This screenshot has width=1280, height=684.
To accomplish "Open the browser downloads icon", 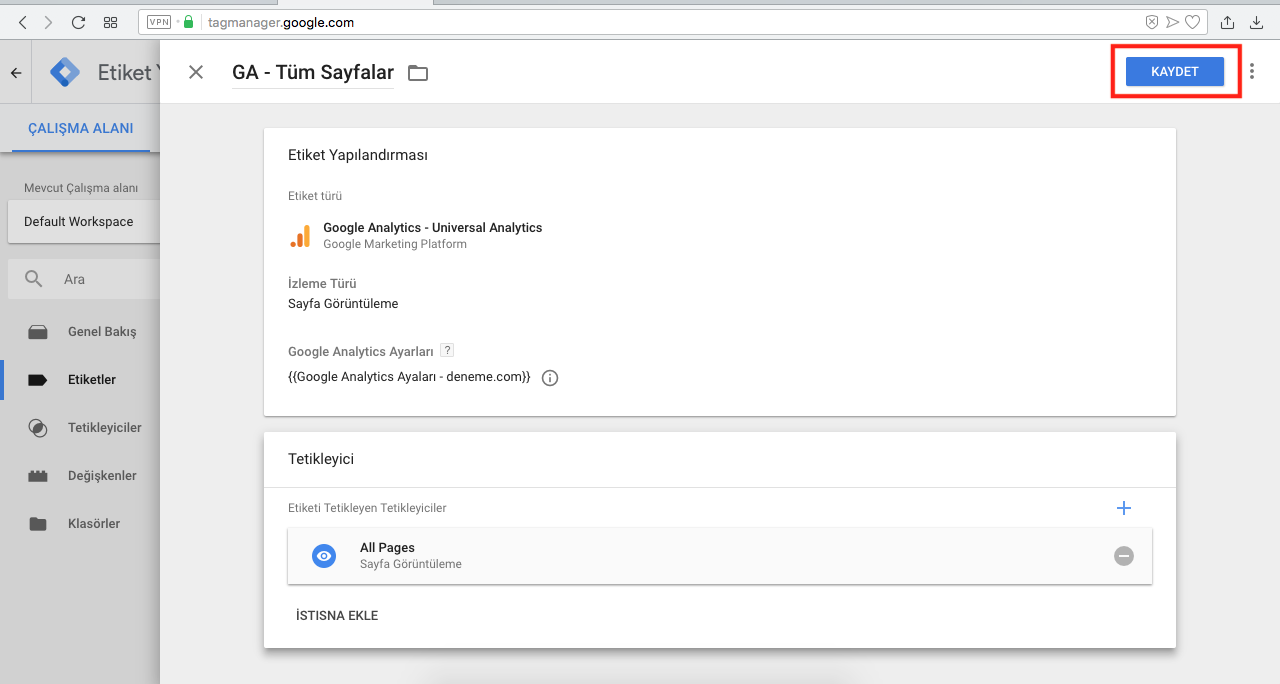I will coord(1257,22).
